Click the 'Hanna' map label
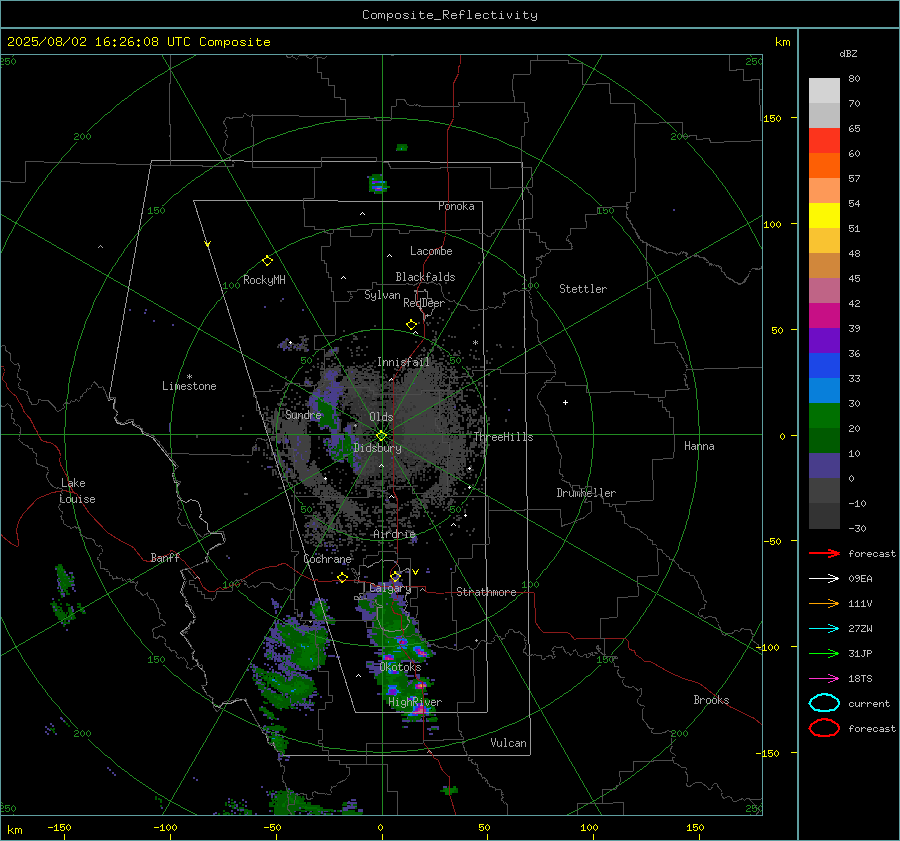The image size is (900, 841). point(699,446)
